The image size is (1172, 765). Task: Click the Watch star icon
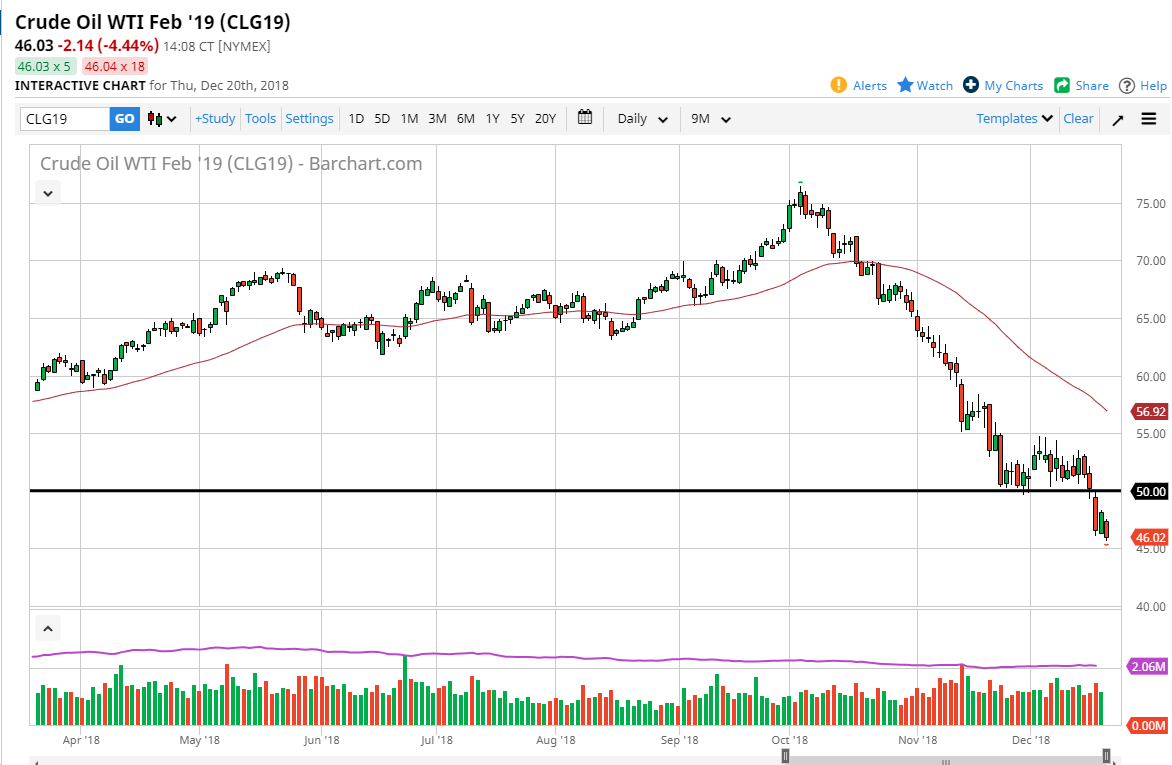click(x=905, y=85)
